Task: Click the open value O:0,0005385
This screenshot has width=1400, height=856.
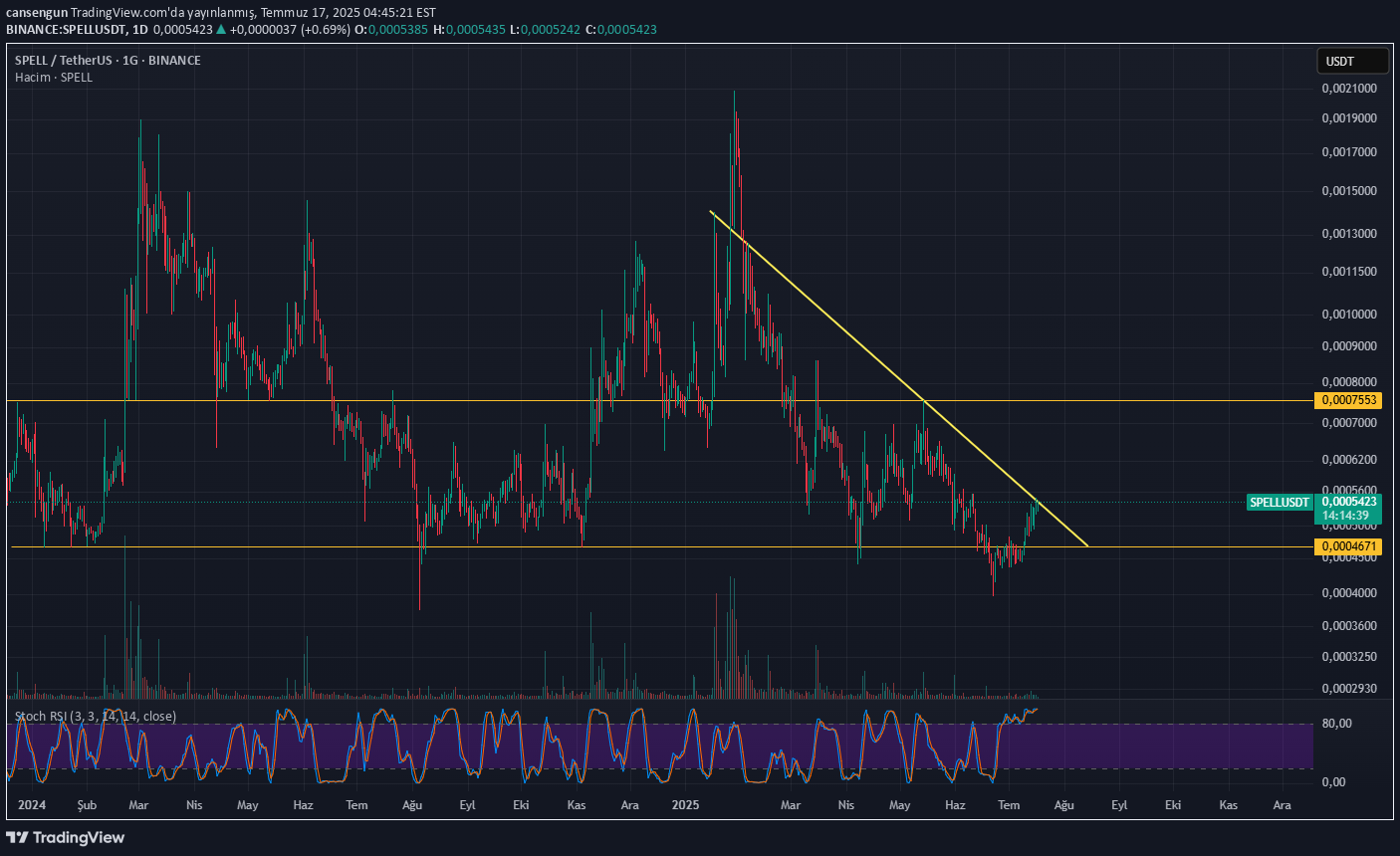Action: [391, 30]
